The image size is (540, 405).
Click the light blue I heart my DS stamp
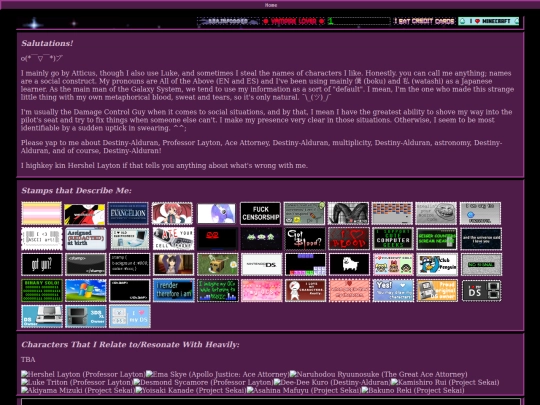tap(130, 316)
